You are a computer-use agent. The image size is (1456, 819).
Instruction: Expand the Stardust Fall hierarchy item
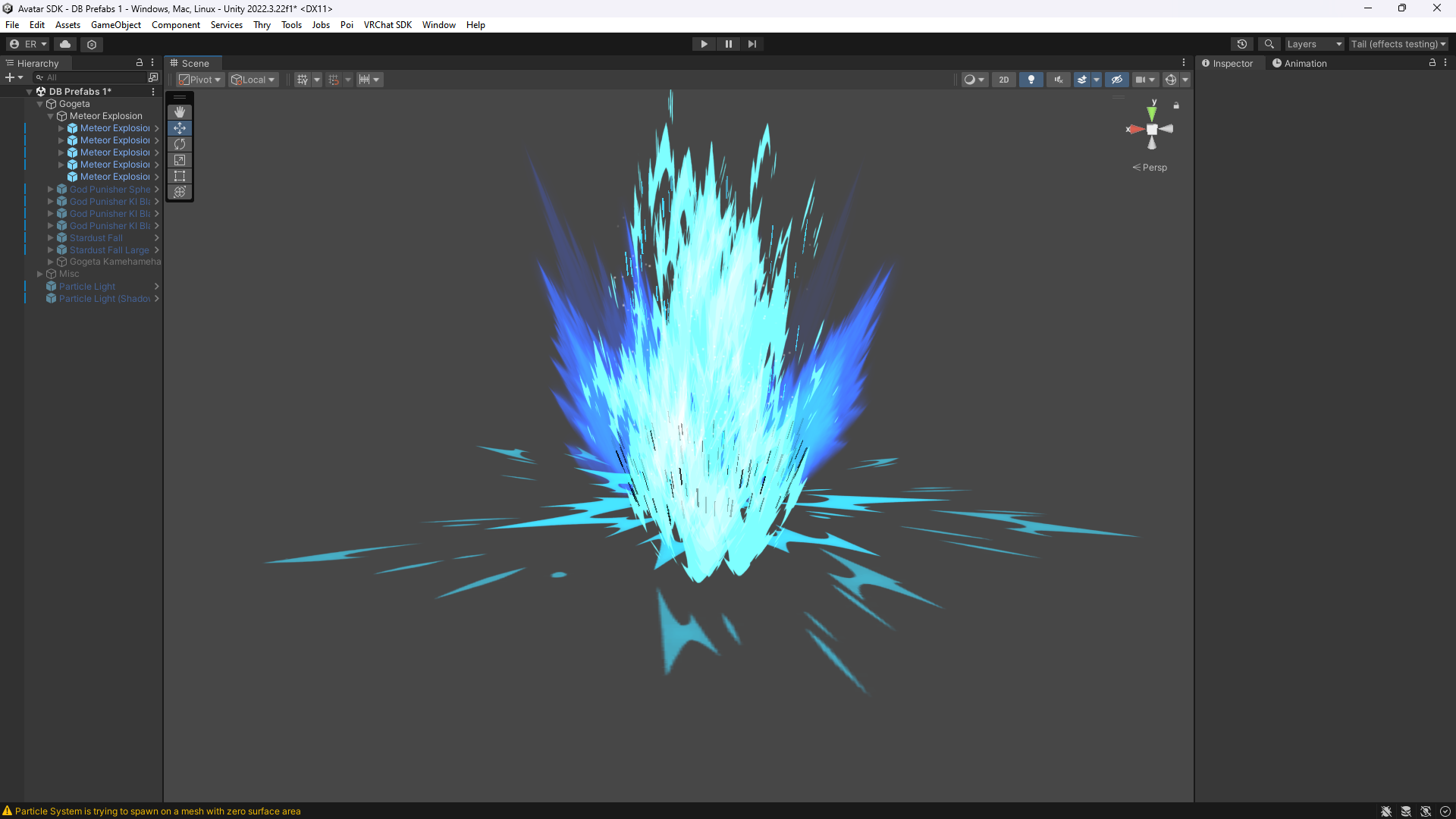(x=51, y=238)
